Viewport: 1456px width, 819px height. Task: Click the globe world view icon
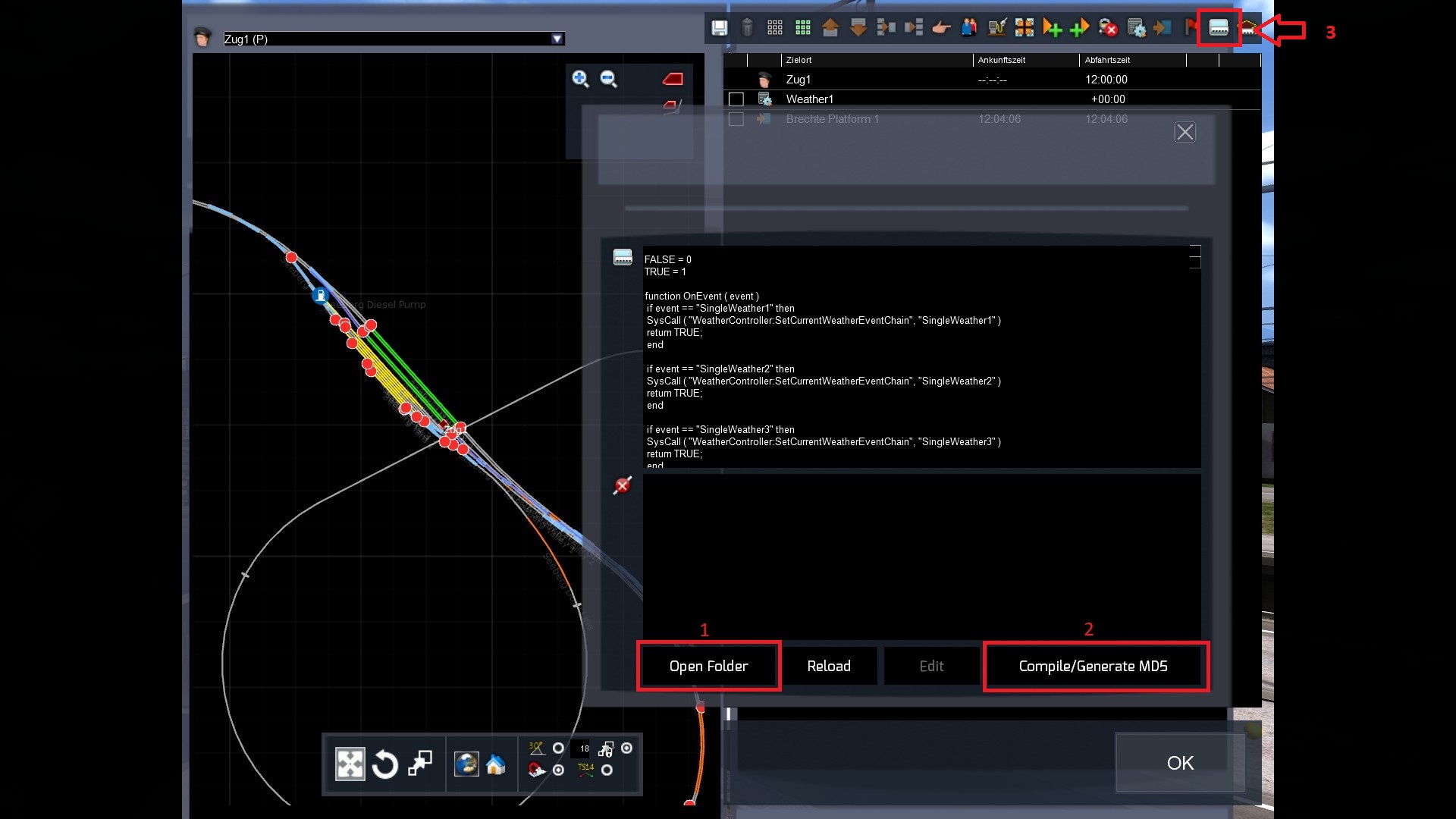(x=466, y=764)
